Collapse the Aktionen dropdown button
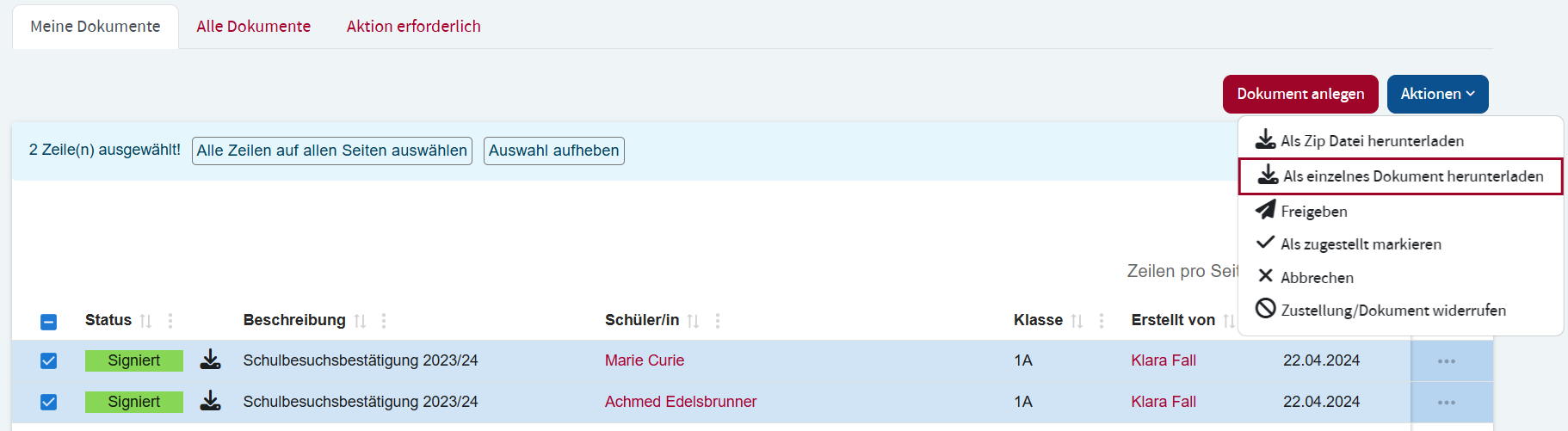 [x=1437, y=94]
